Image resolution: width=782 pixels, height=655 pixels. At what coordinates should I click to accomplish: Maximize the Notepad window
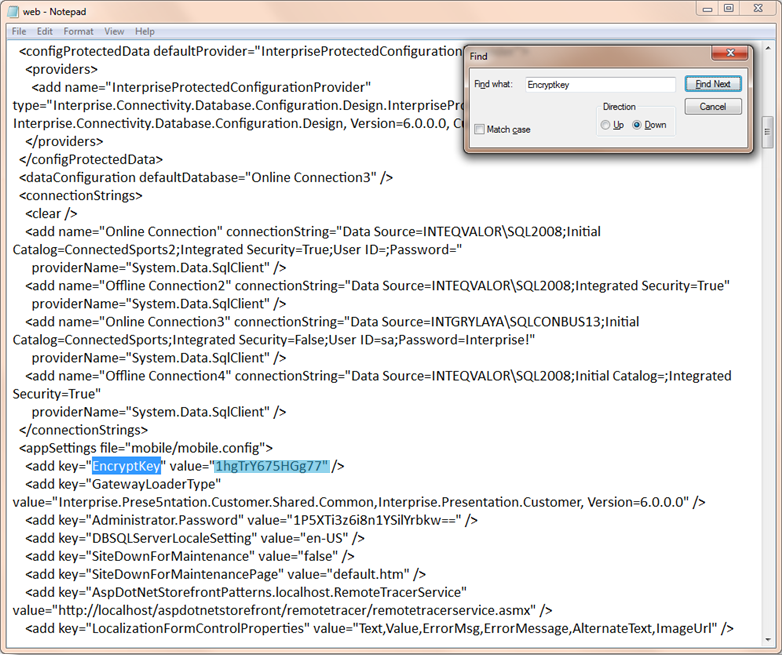coord(729,9)
